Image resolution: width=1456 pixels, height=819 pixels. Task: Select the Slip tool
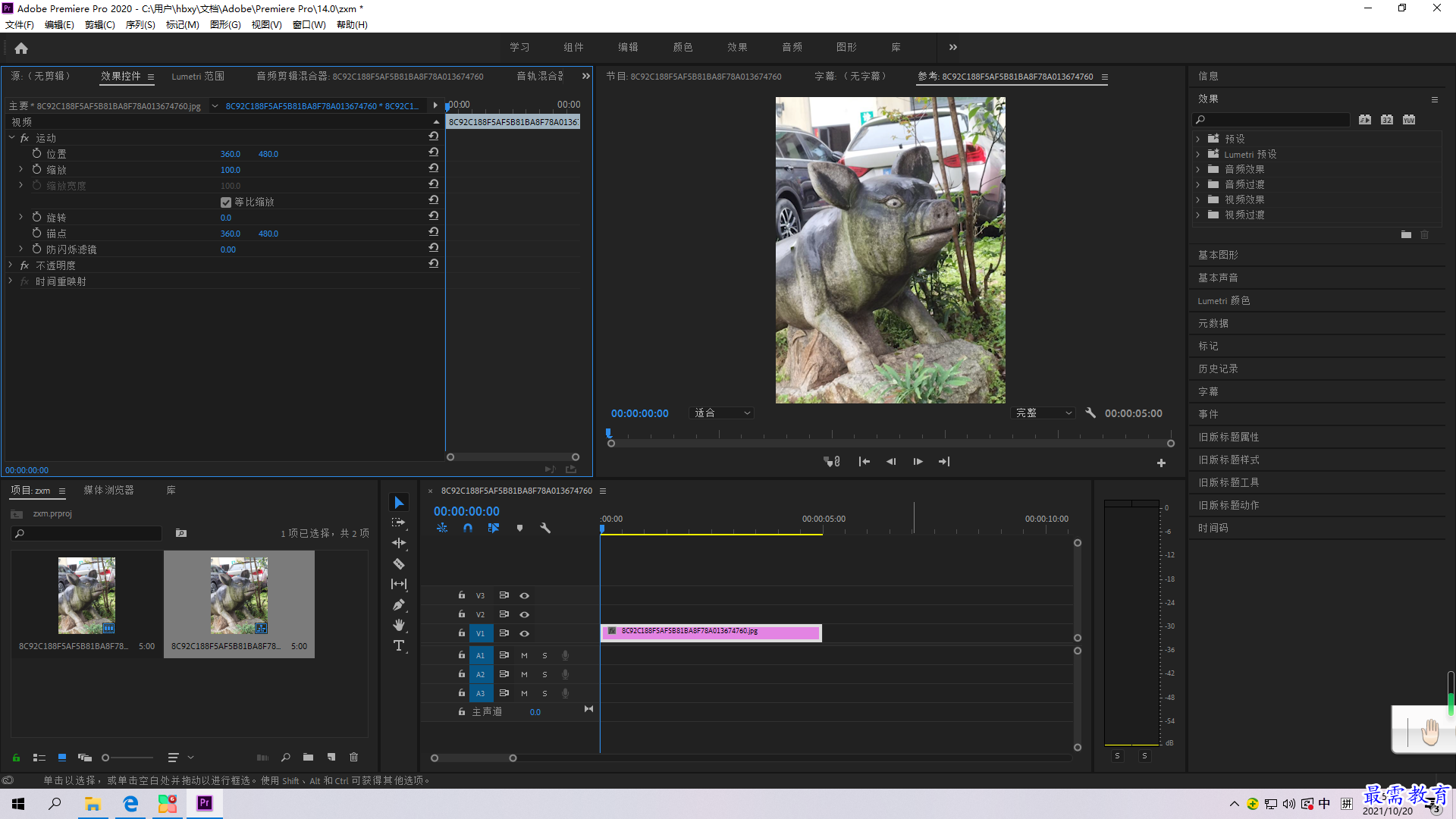click(399, 584)
